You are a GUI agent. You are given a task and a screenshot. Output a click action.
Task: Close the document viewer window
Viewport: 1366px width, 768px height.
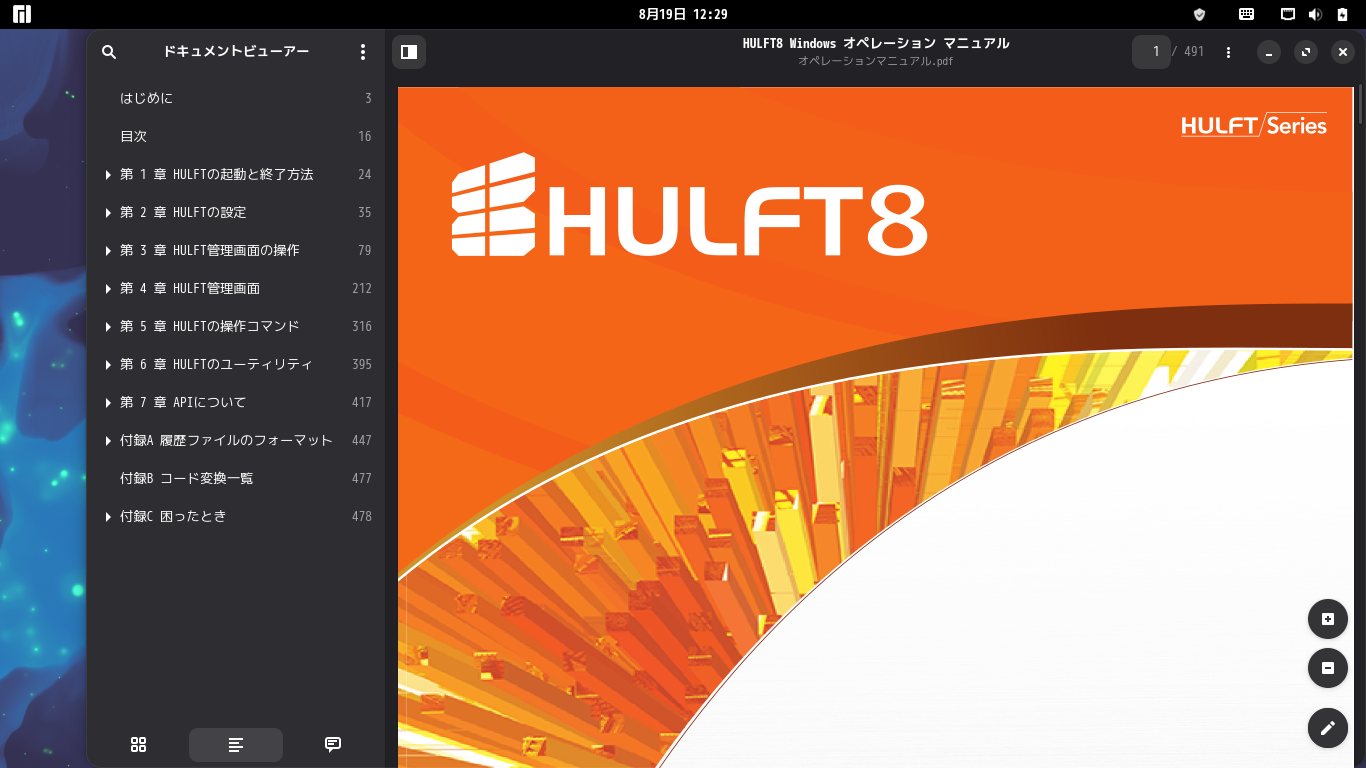(x=1343, y=52)
